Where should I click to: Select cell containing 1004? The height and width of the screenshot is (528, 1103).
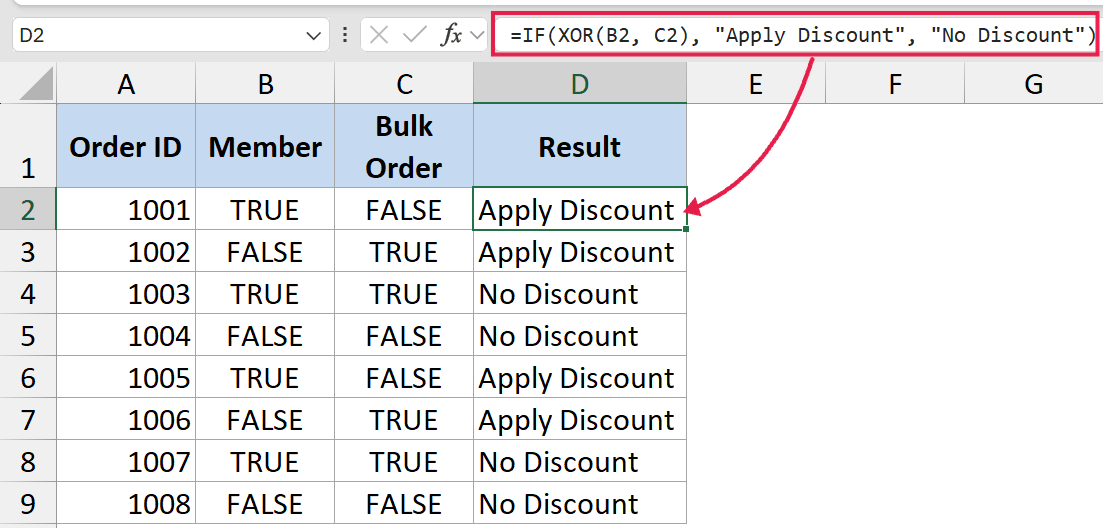tap(126, 335)
